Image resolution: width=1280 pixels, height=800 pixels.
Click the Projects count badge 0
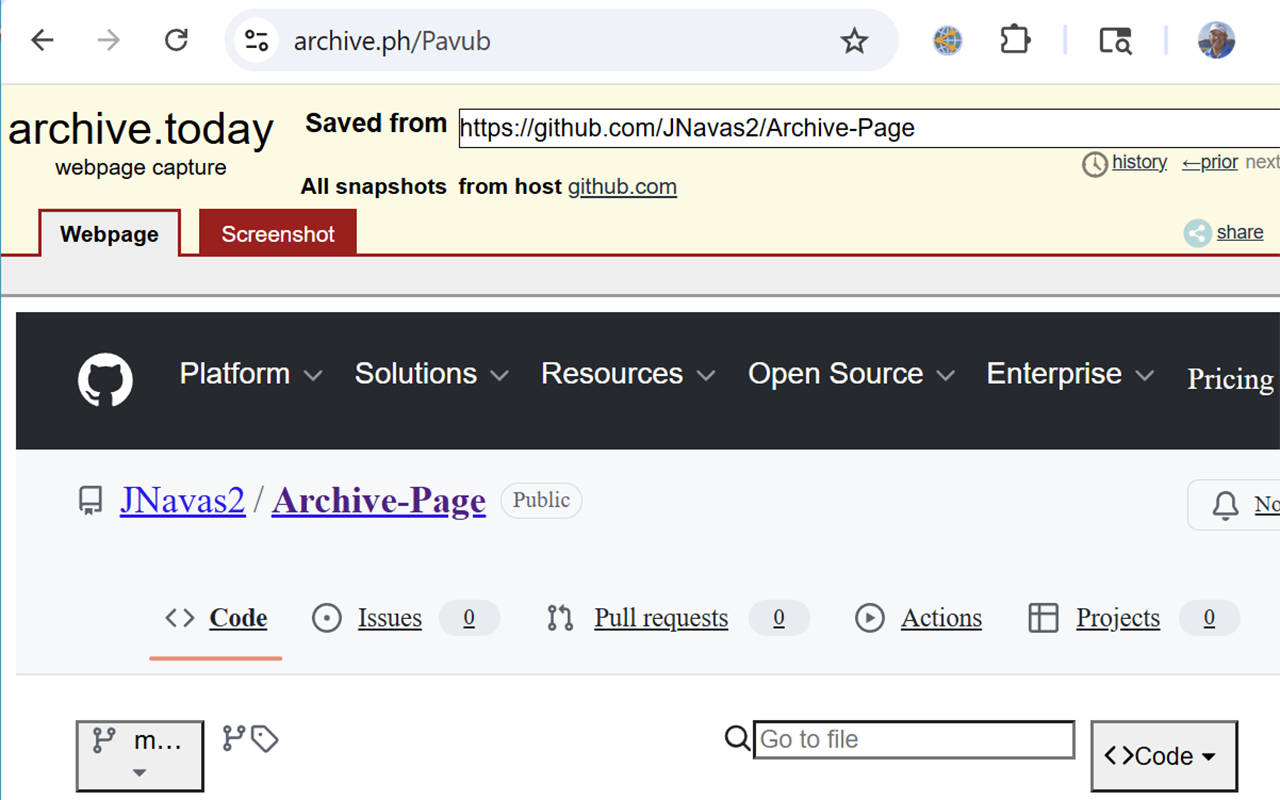tap(1209, 618)
